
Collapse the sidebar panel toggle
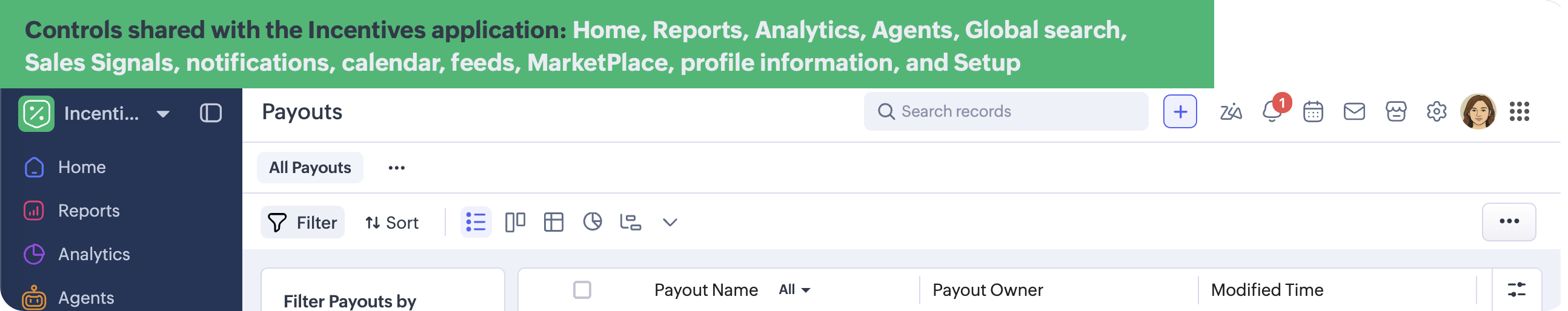[211, 113]
